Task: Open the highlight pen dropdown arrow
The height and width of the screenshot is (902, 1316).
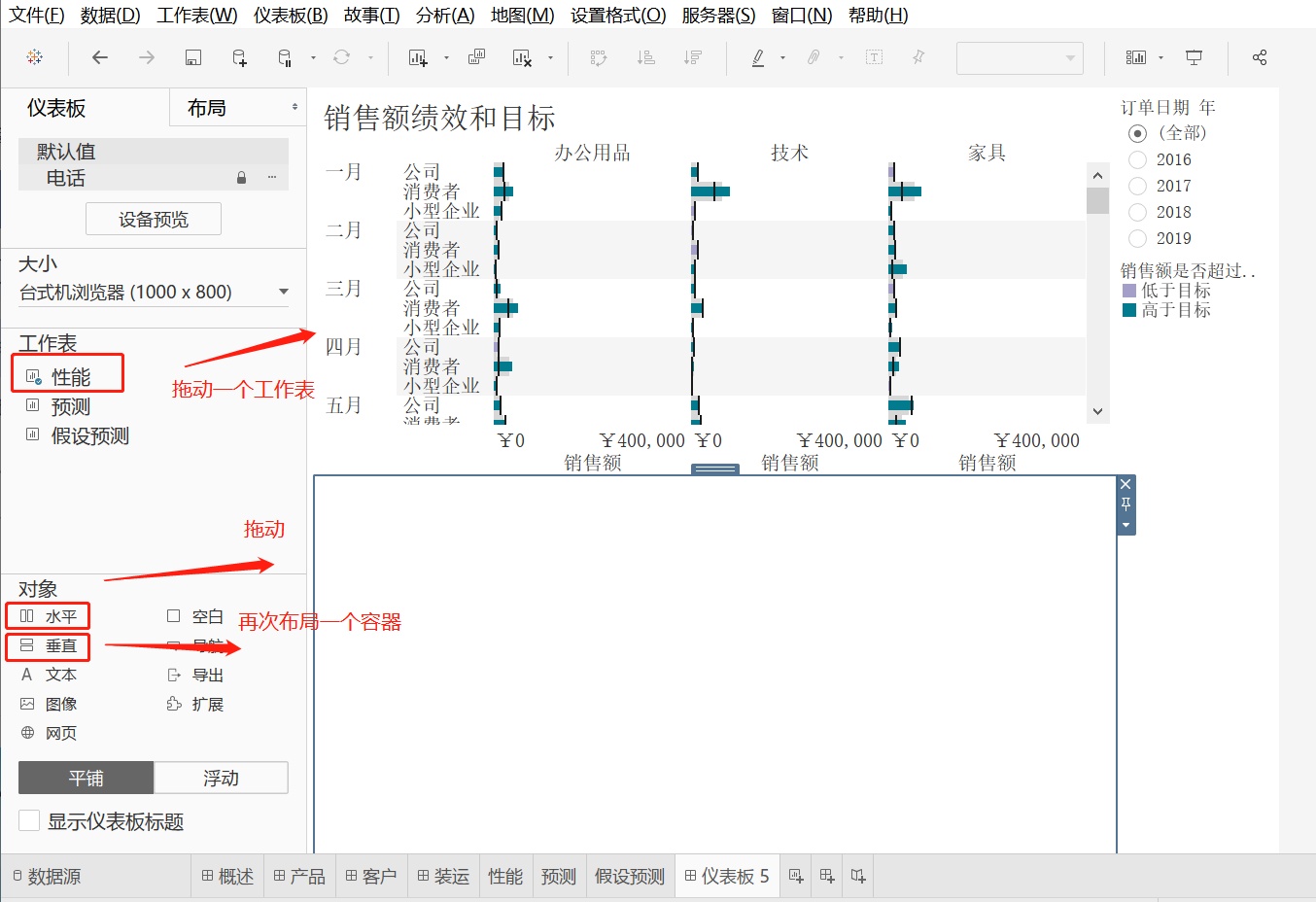Action: point(782,57)
